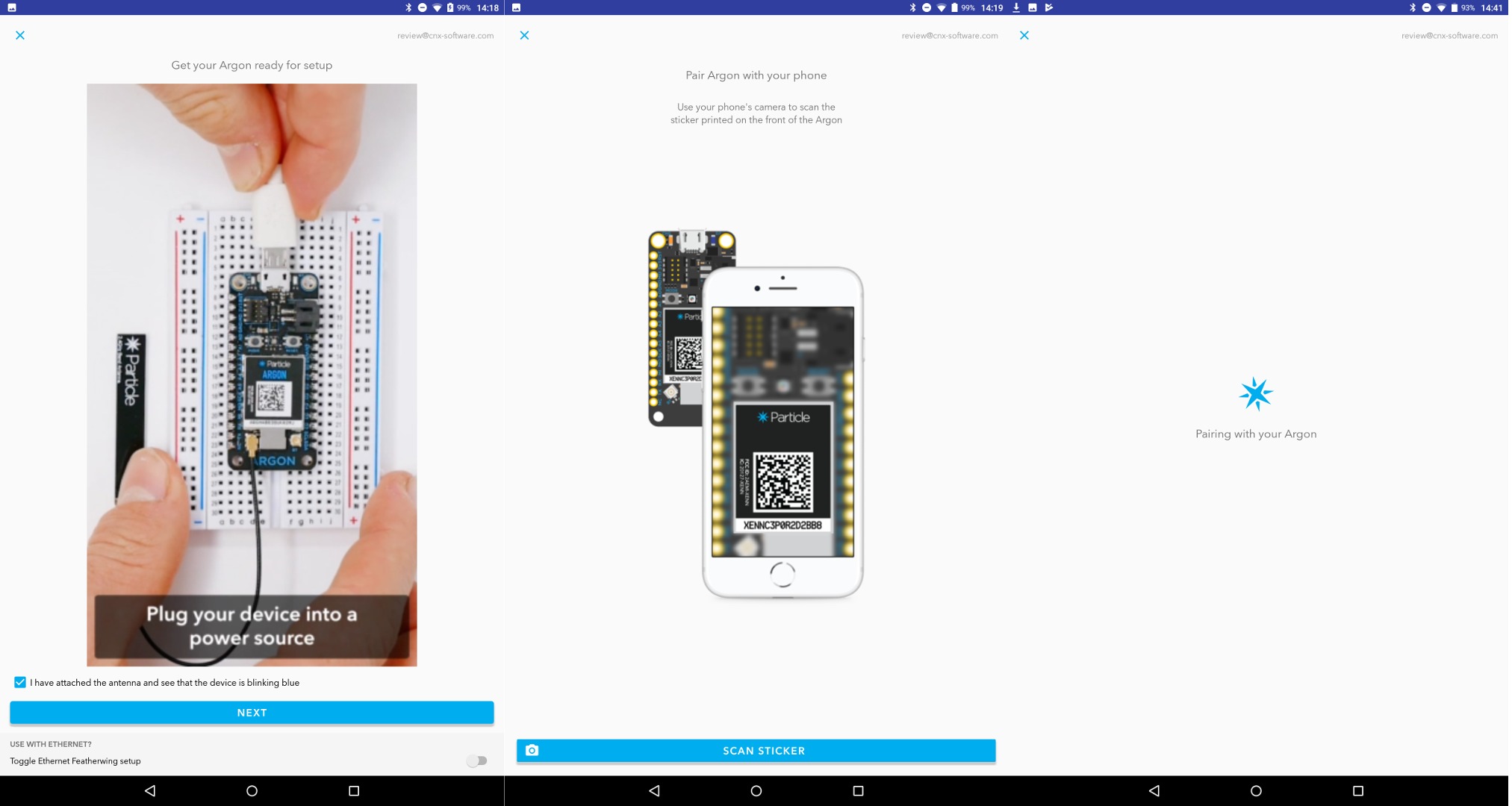Tap the SCAN STICKER button
The width and height of the screenshot is (1512, 806).
756,751
